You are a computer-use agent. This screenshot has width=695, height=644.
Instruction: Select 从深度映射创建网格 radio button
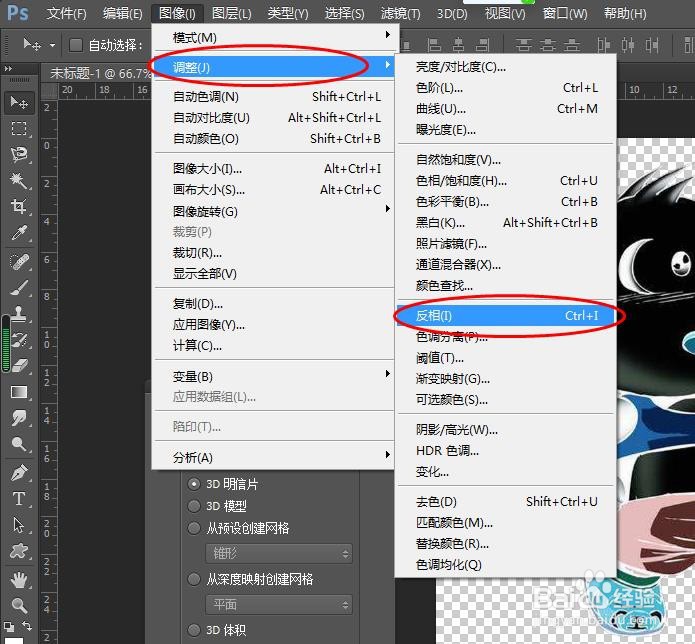(x=194, y=579)
